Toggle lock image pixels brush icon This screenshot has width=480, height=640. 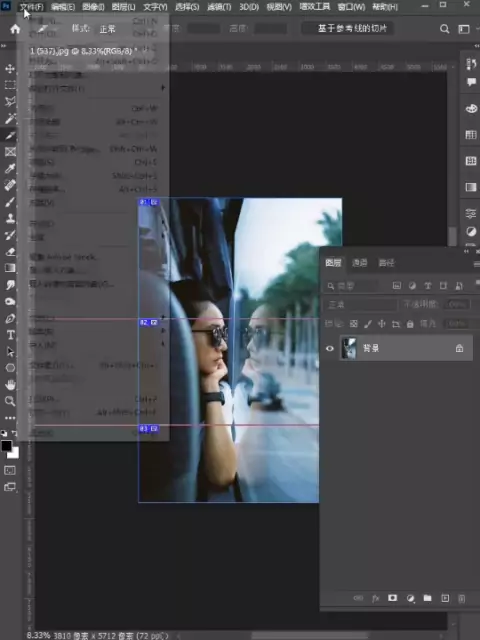(367, 324)
